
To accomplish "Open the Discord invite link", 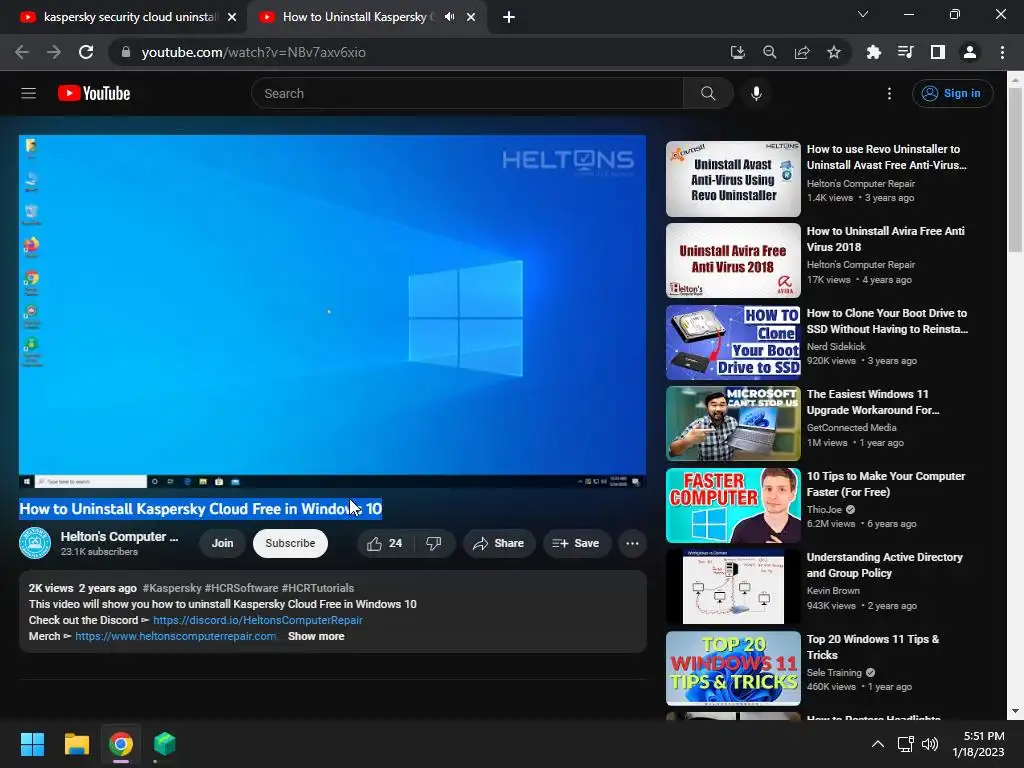I will coord(258,620).
